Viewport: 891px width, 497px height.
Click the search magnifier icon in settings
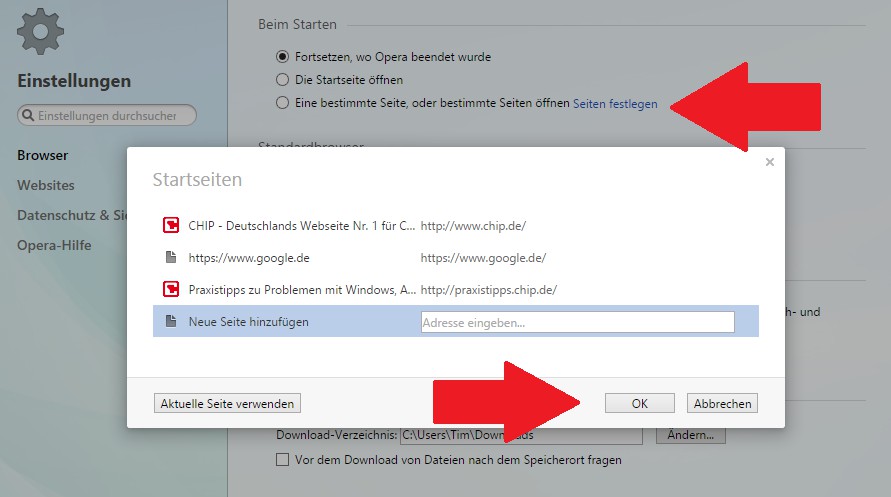tap(28, 116)
